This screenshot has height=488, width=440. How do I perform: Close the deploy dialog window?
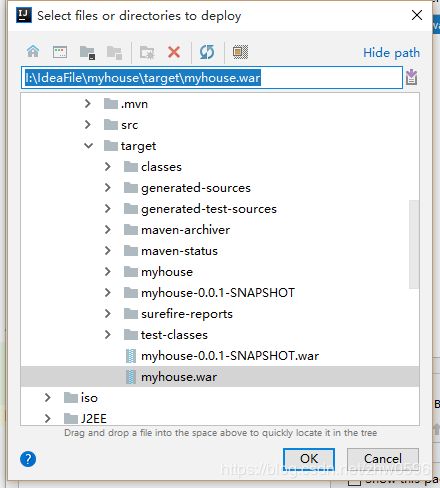point(417,15)
